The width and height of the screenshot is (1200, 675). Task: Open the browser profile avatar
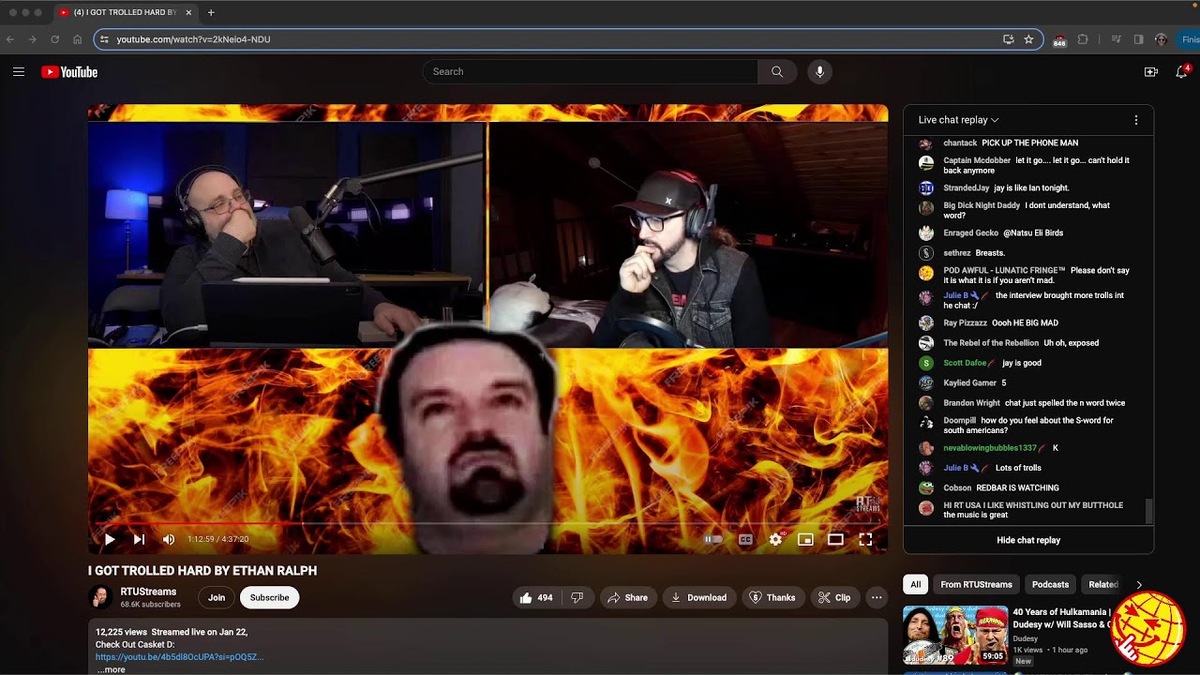pos(1161,39)
